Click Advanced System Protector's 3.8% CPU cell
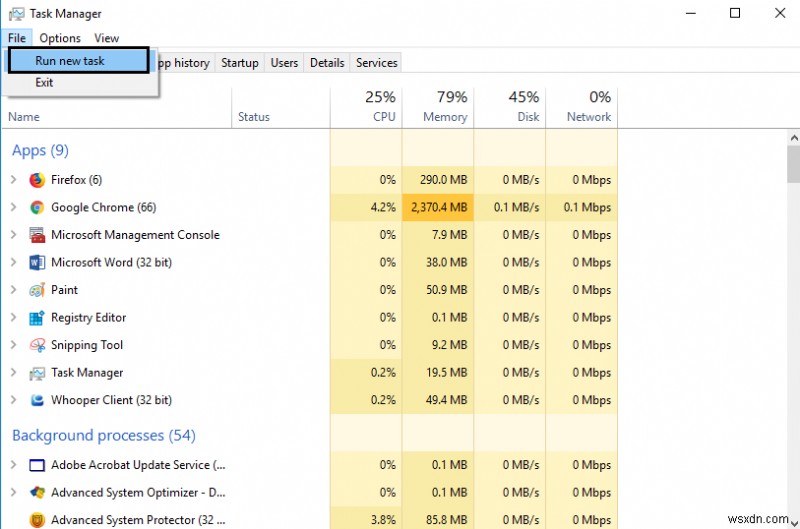The height and width of the screenshot is (529, 800). coord(366,520)
